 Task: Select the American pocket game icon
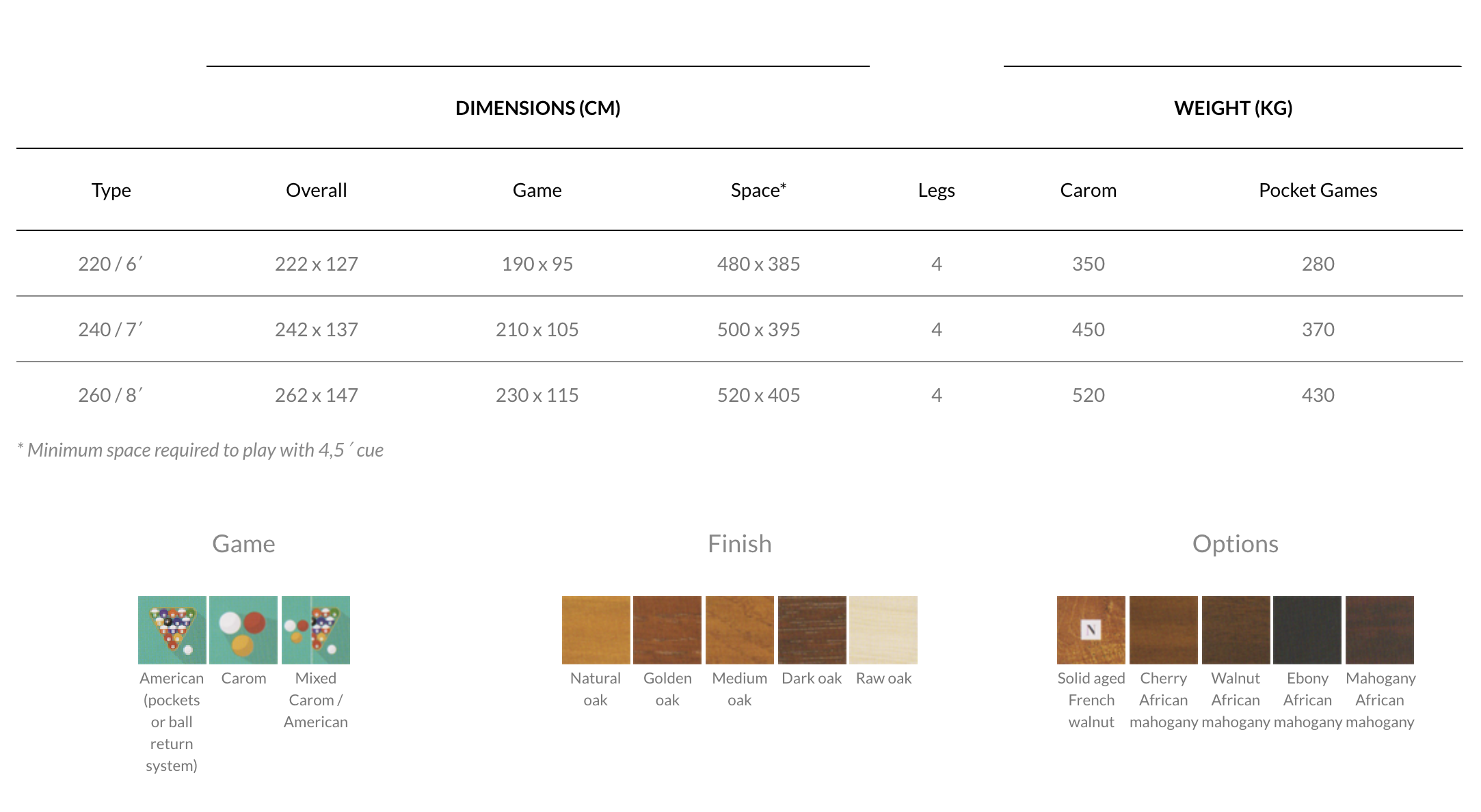[172, 630]
